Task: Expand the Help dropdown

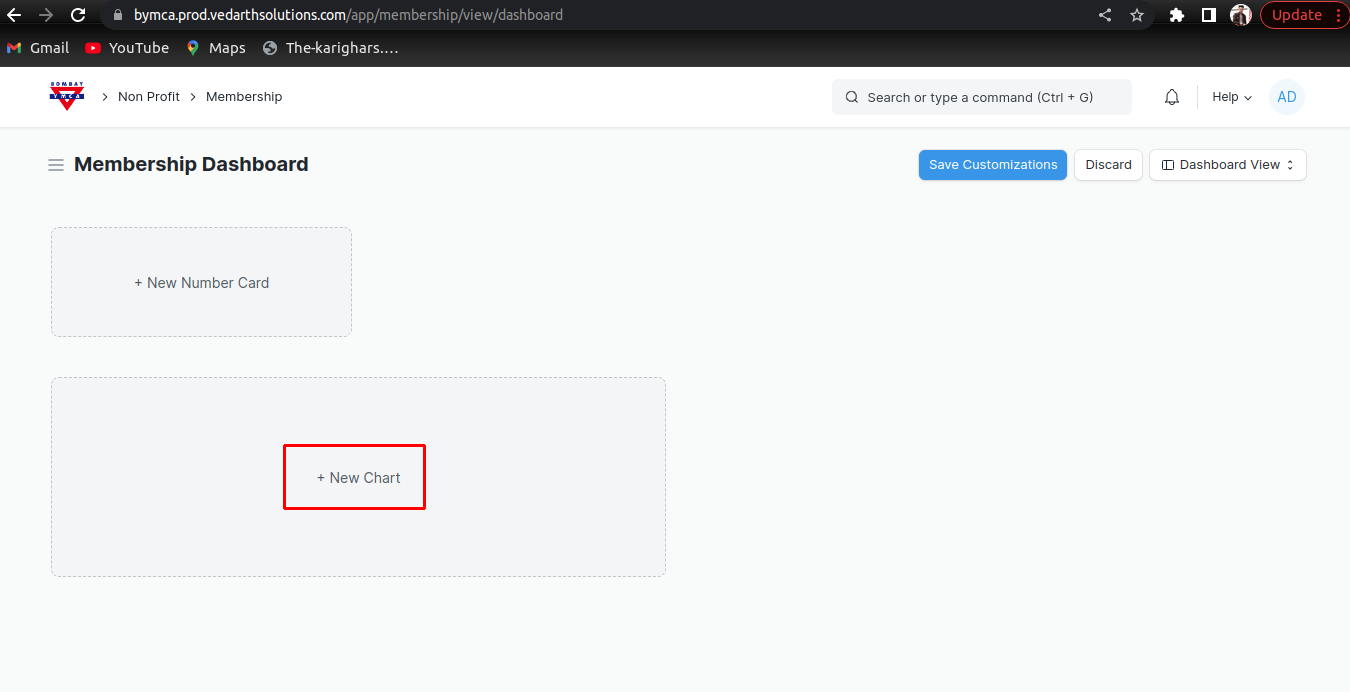Action: coord(1232,97)
